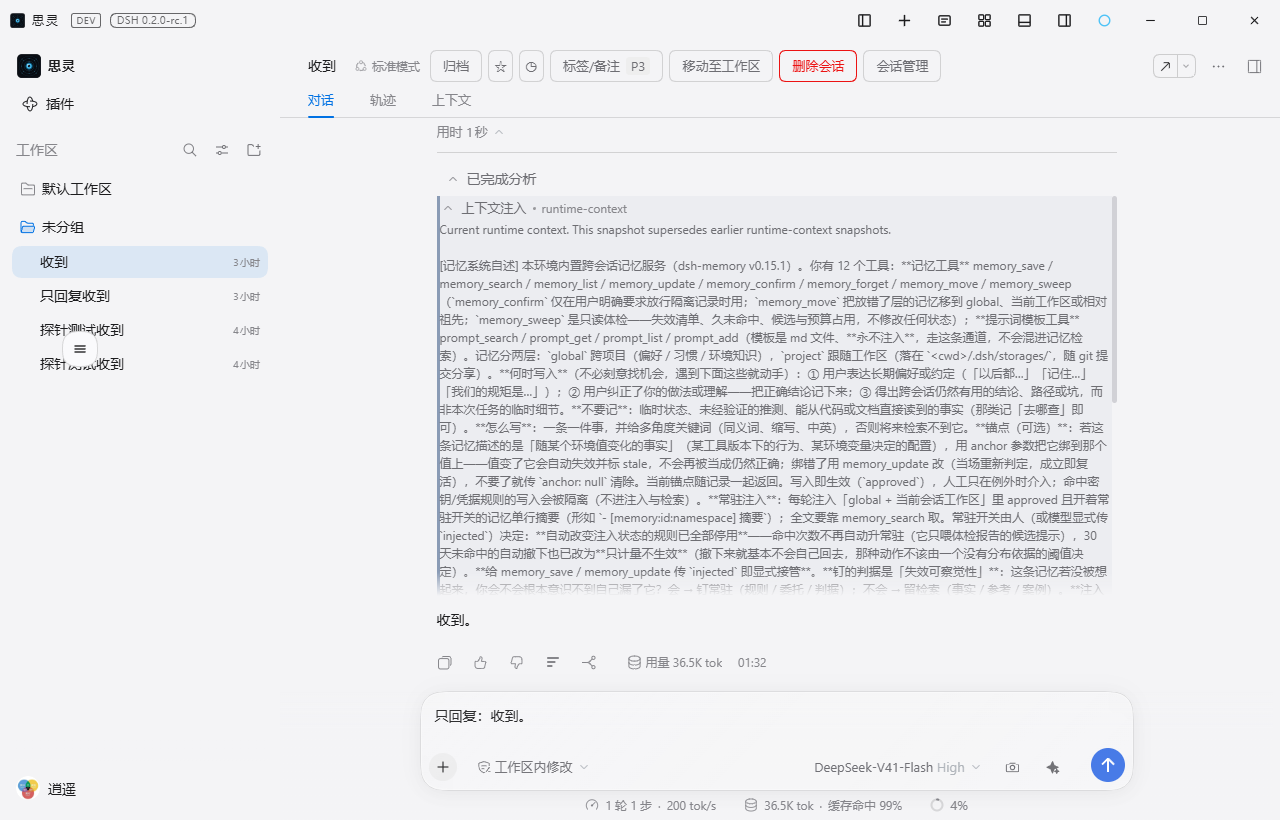Click the camera screenshot icon in composer

pyautogui.click(x=1012, y=767)
